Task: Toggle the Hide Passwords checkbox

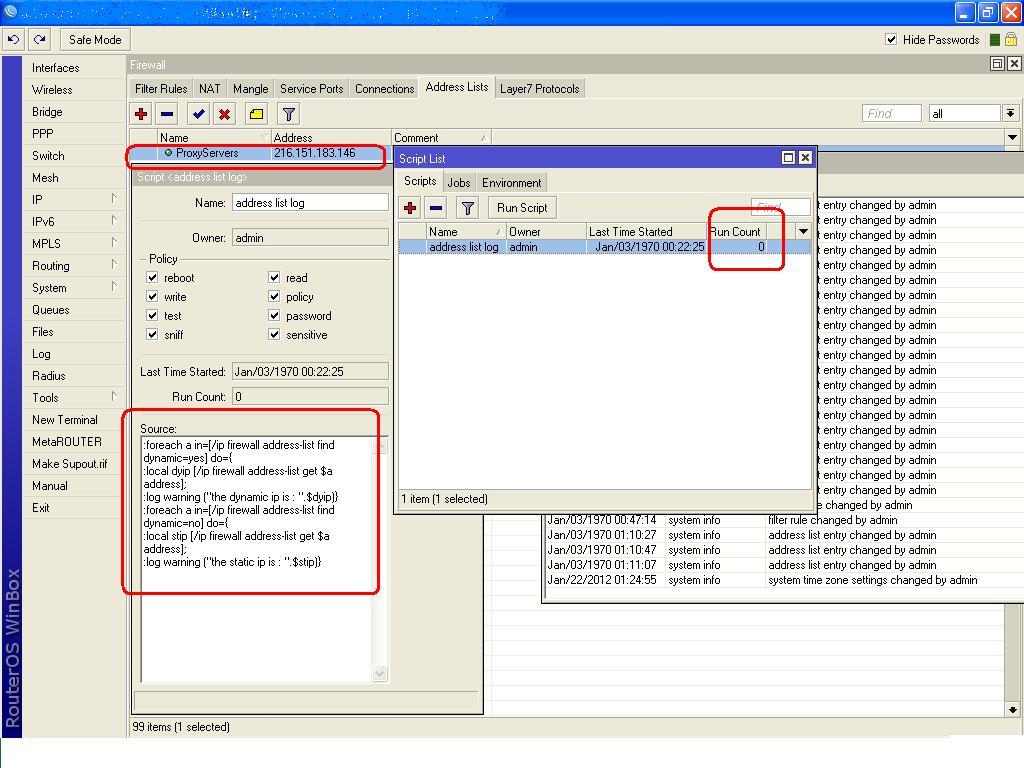Action: [891, 39]
